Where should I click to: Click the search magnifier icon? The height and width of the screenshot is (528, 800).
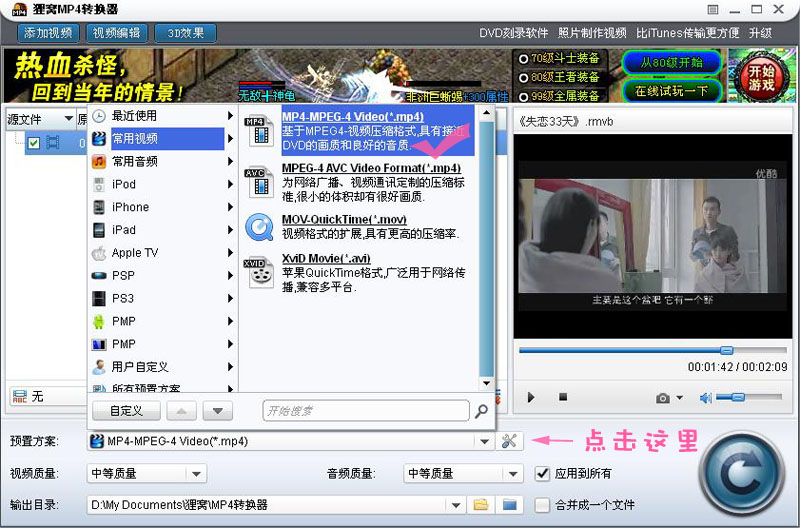pos(481,411)
